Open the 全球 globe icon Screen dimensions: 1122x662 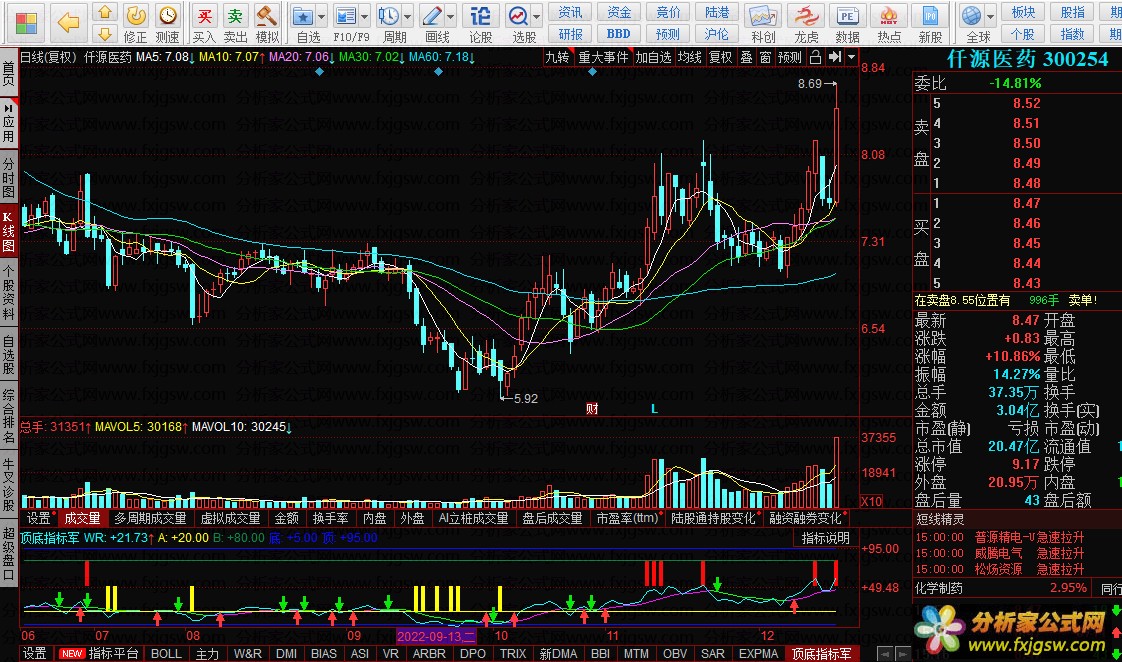(972, 16)
